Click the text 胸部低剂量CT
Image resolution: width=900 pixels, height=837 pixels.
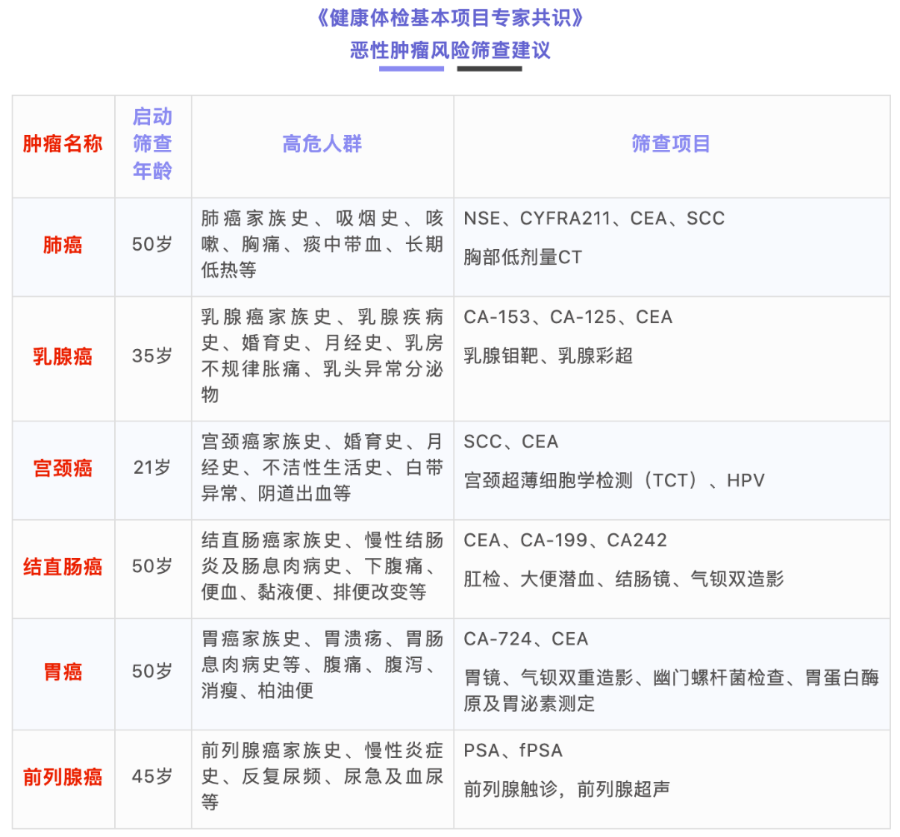pos(522,257)
